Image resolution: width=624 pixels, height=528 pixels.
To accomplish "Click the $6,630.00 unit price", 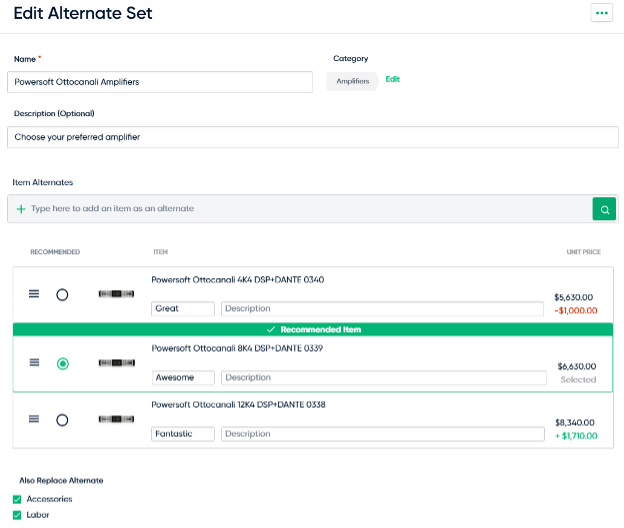I will pyautogui.click(x=577, y=366).
